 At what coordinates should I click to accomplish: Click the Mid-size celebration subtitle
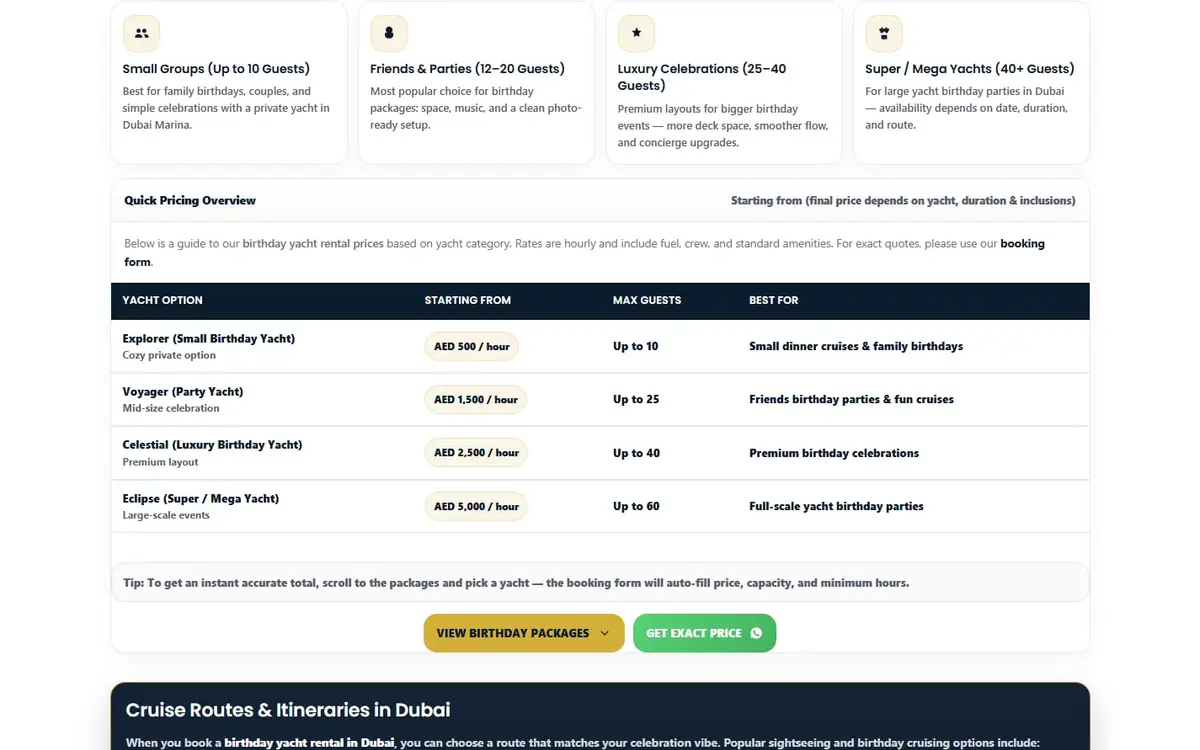(x=171, y=408)
